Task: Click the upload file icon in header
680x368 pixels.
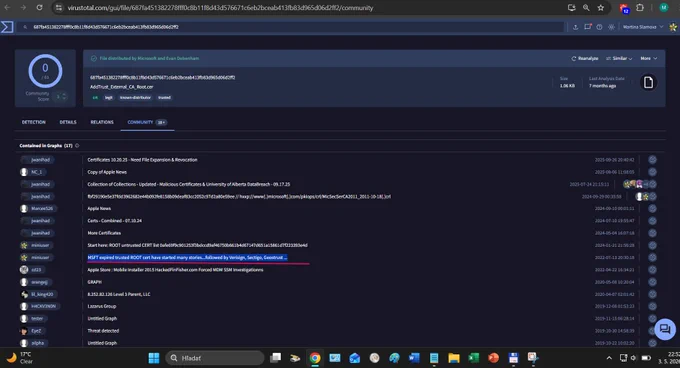Action: coord(575,27)
